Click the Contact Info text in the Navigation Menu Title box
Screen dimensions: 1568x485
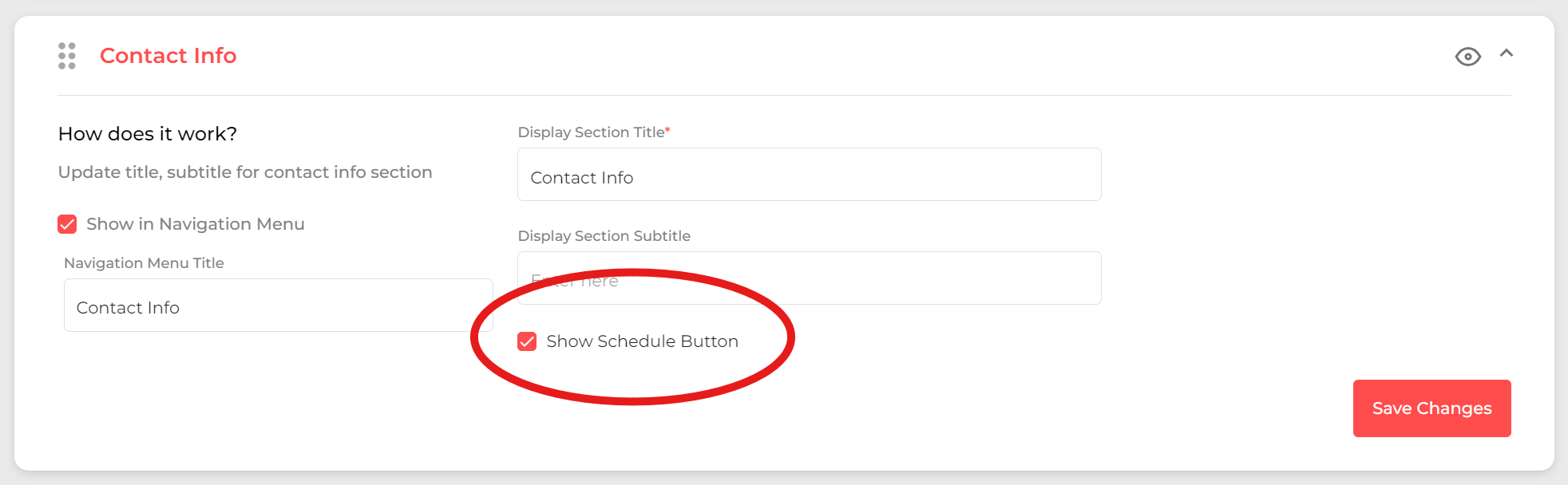[128, 308]
